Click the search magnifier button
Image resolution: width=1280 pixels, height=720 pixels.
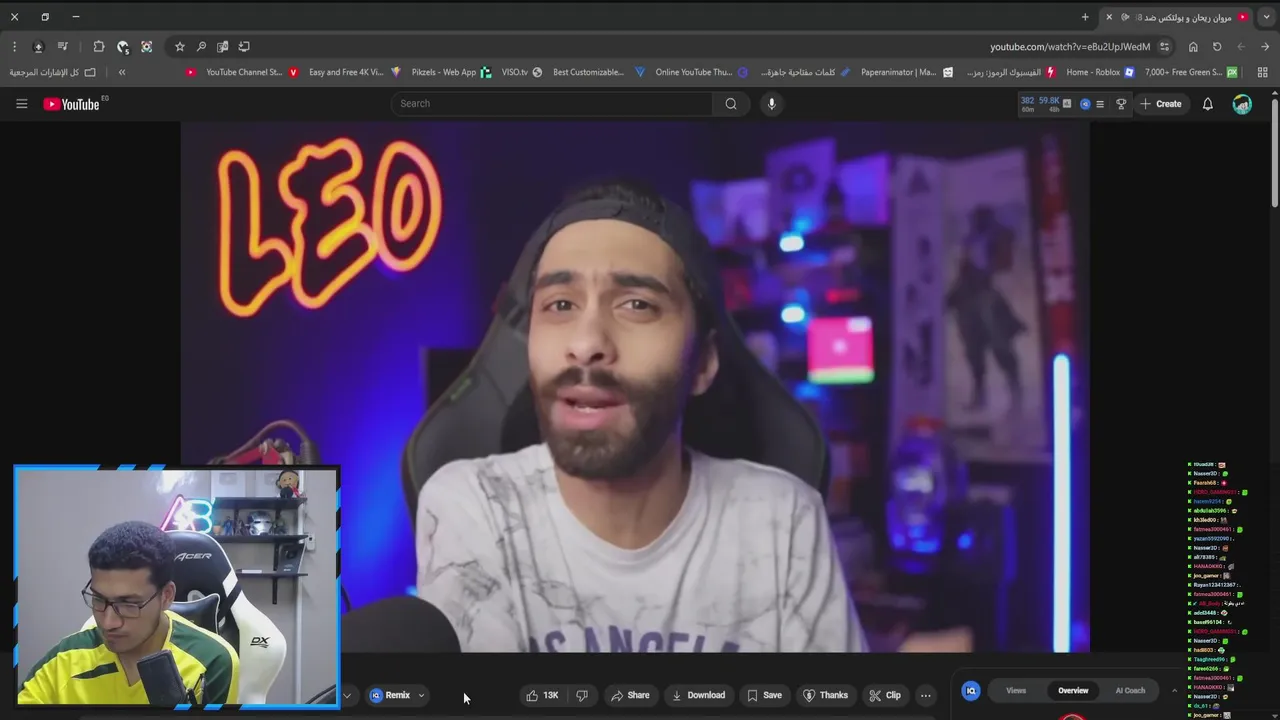tap(731, 104)
